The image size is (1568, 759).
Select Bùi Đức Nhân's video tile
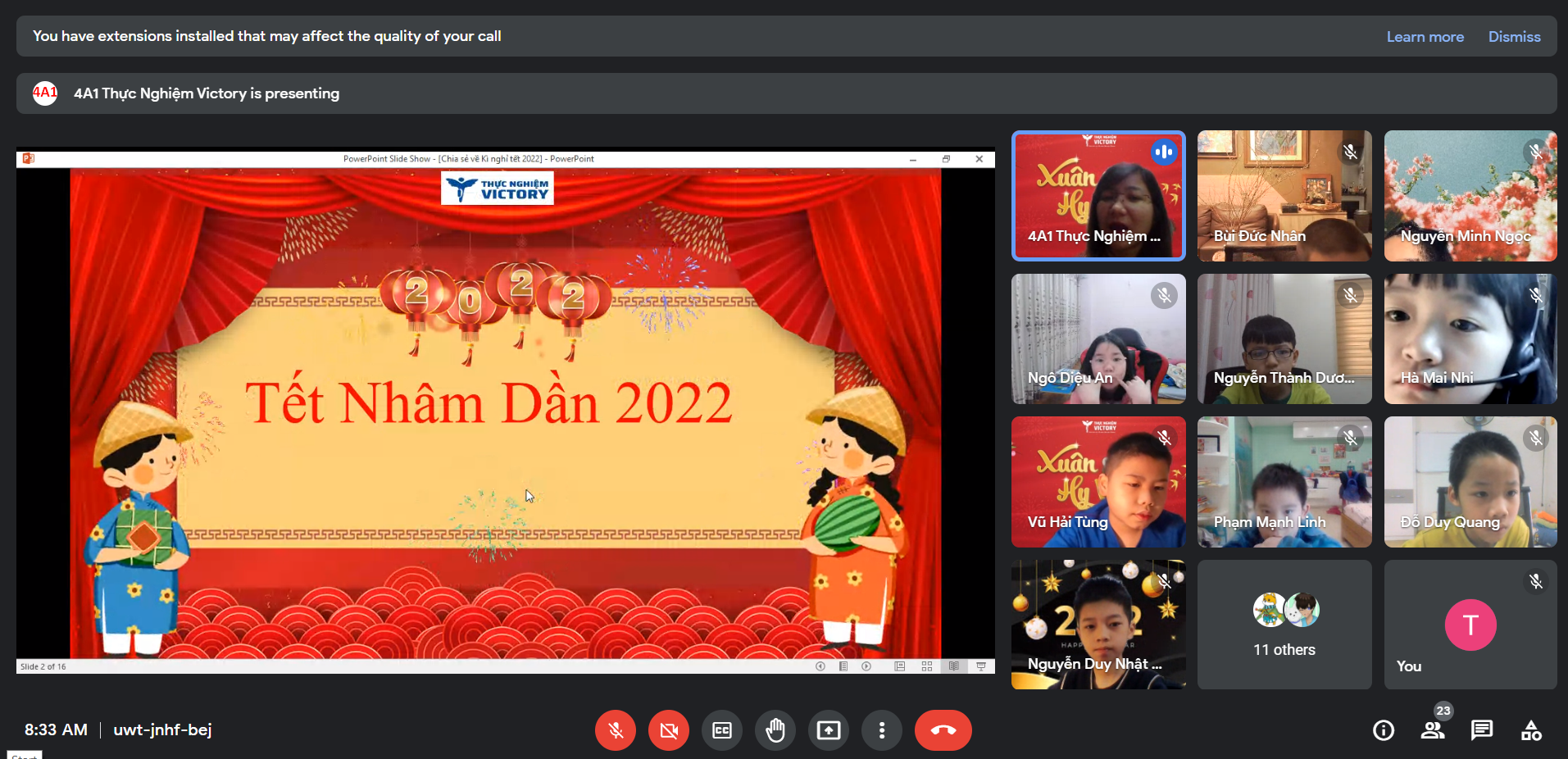(1284, 196)
